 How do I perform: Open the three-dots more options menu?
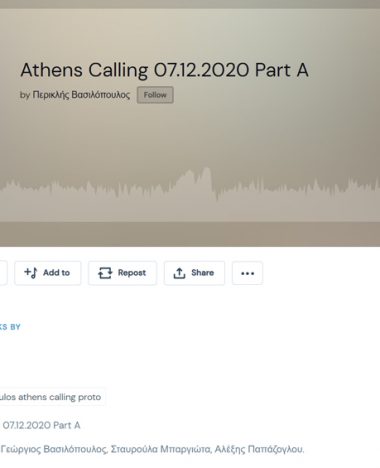(247, 273)
